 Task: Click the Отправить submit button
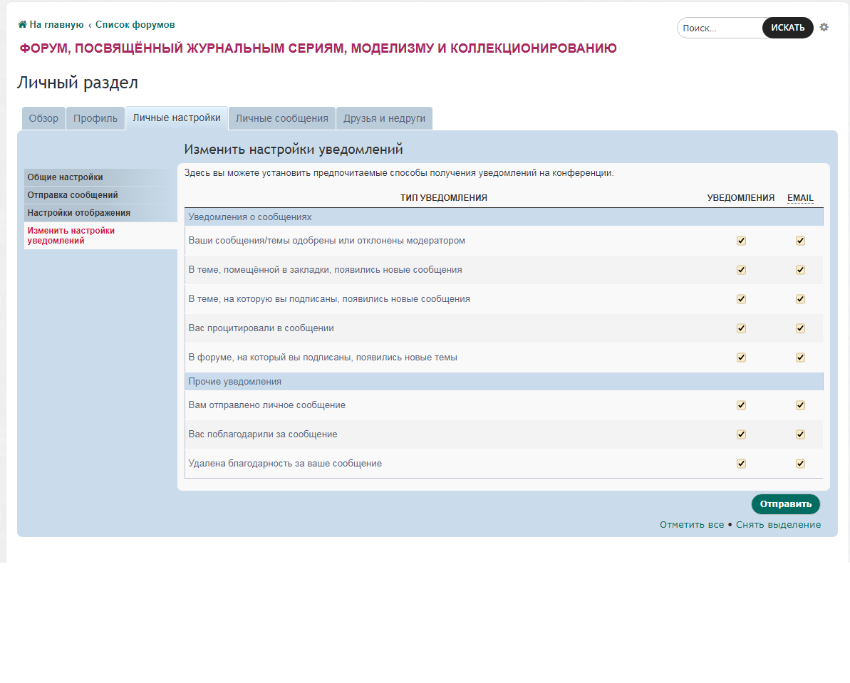[785, 504]
